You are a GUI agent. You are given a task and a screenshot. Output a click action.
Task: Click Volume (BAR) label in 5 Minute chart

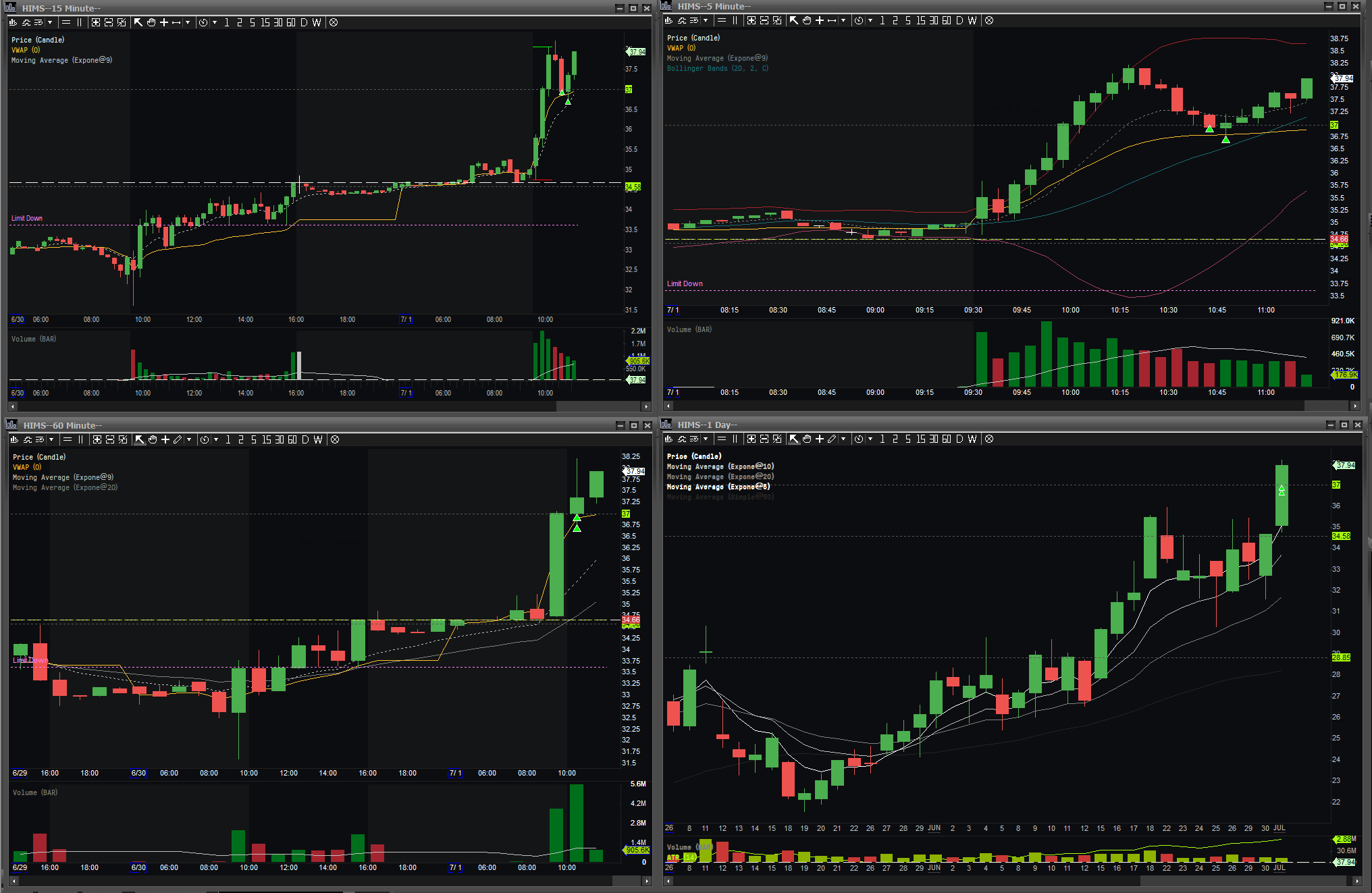click(689, 329)
